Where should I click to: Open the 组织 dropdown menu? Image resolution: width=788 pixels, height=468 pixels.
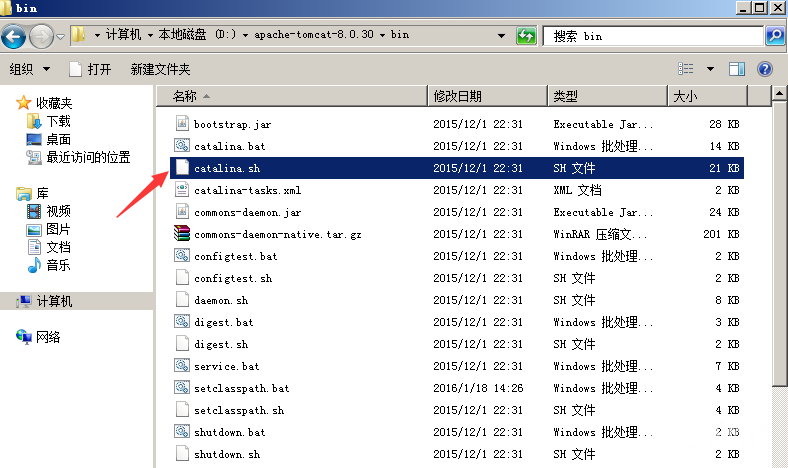pyautogui.click(x=30, y=69)
